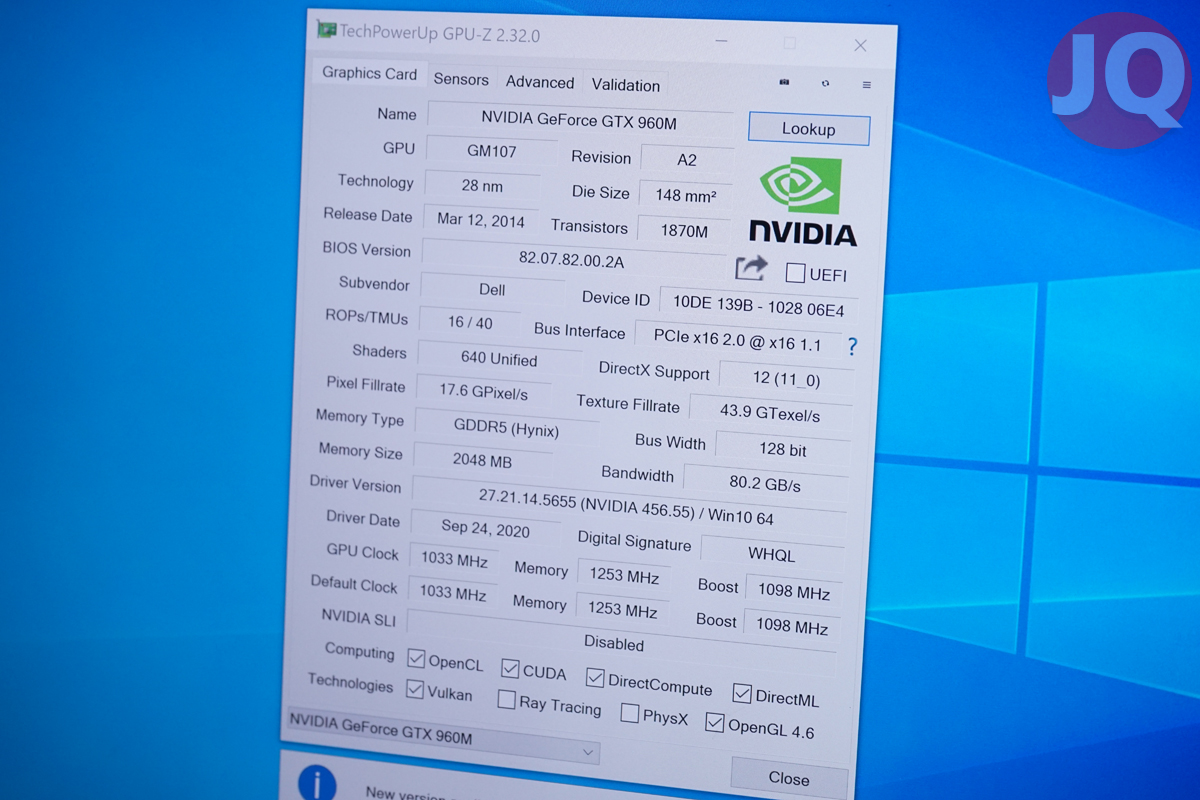Click the Memory field in Default Clock row

[x=622, y=609]
